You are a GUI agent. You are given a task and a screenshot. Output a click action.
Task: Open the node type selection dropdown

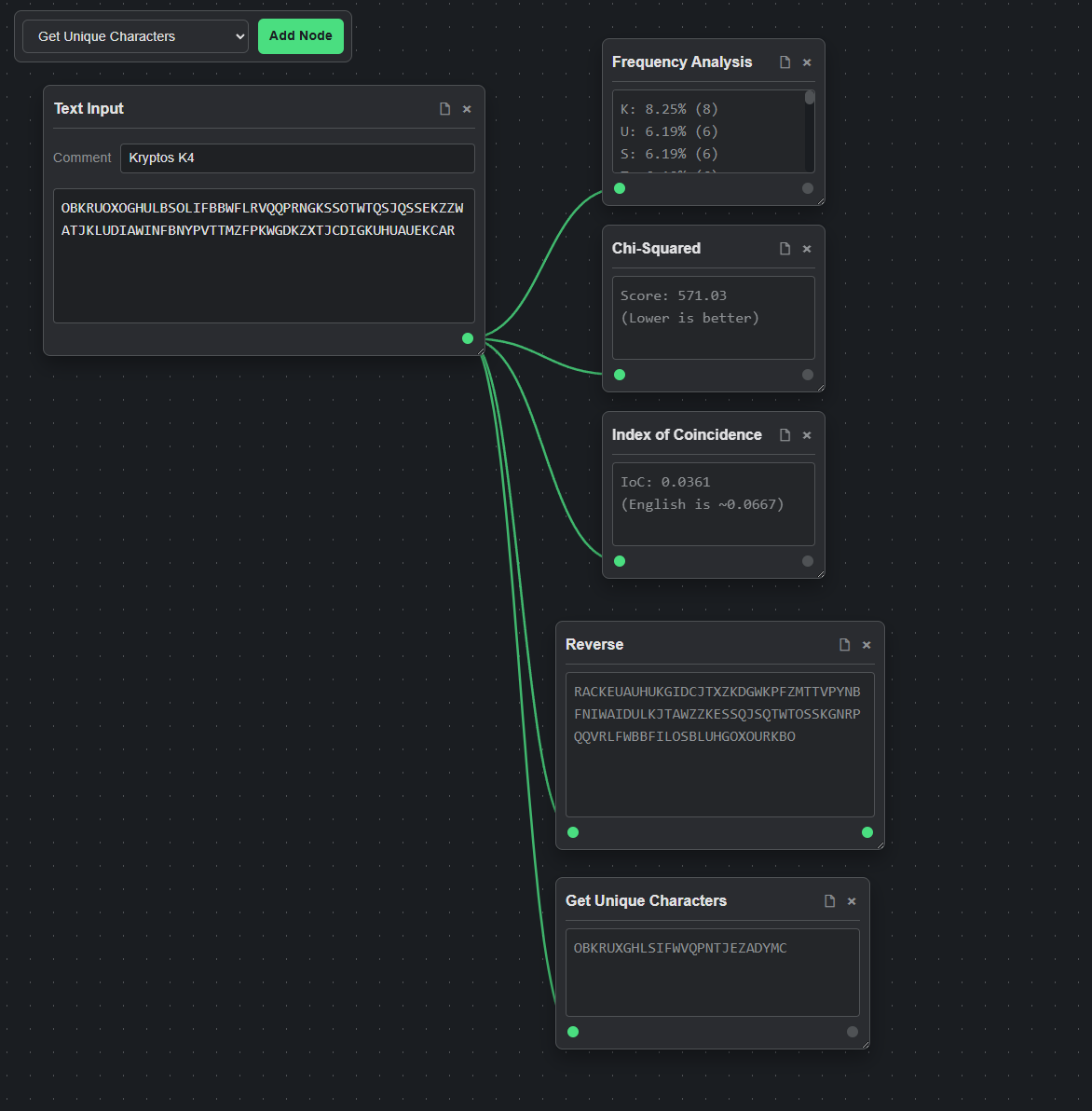coord(134,36)
